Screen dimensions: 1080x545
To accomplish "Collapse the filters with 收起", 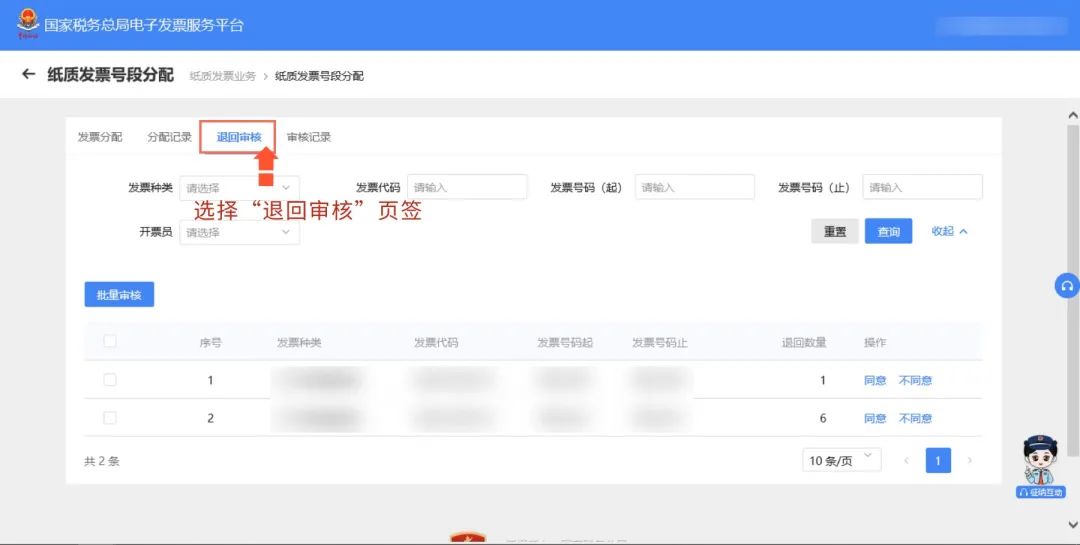I will click(x=949, y=232).
